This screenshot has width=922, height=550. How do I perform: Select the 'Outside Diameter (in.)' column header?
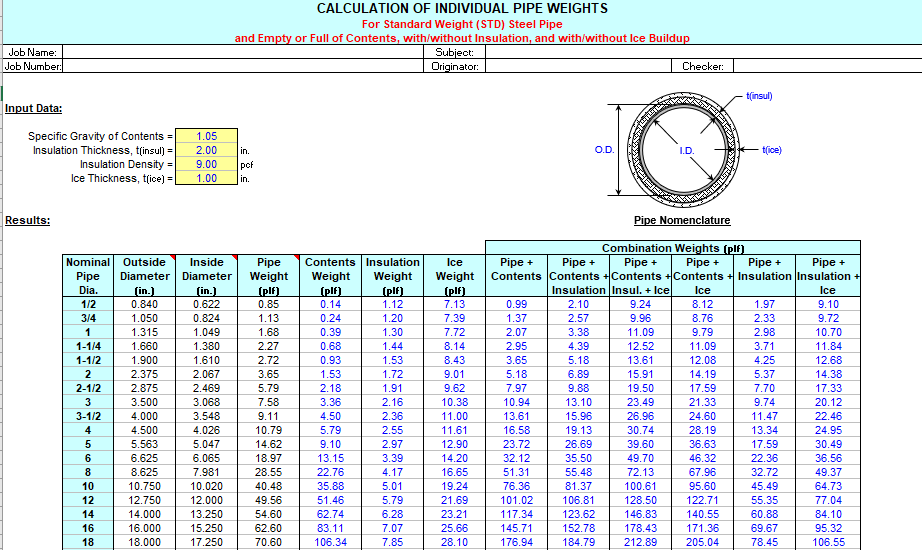[145, 276]
